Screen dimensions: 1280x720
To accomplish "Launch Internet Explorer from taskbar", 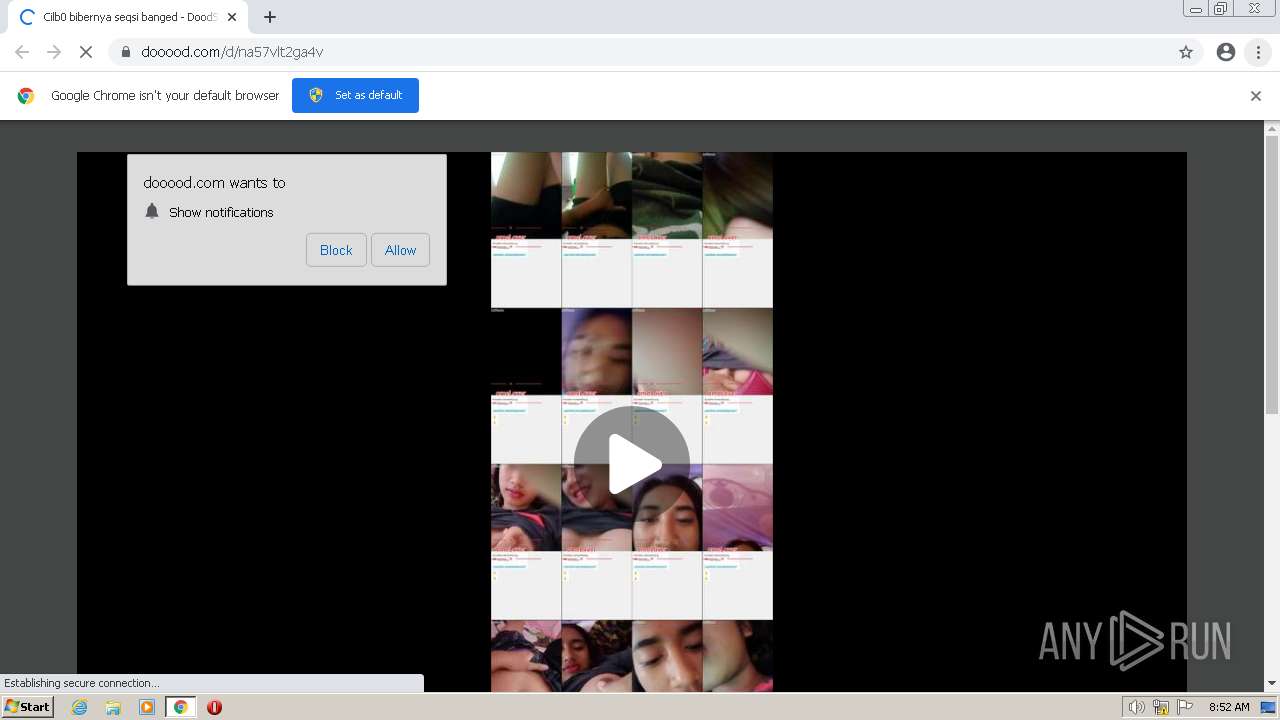I will tap(80, 707).
